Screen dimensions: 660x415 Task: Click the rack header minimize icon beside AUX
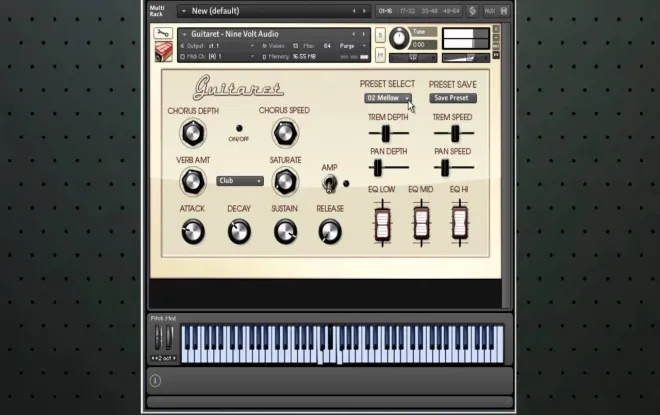504,11
